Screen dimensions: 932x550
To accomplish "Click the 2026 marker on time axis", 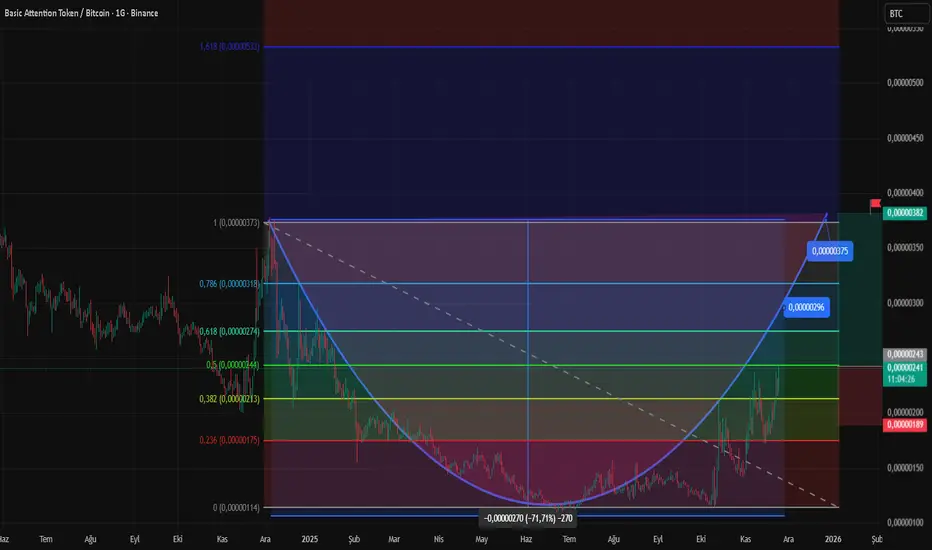I will (x=833, y=538).
